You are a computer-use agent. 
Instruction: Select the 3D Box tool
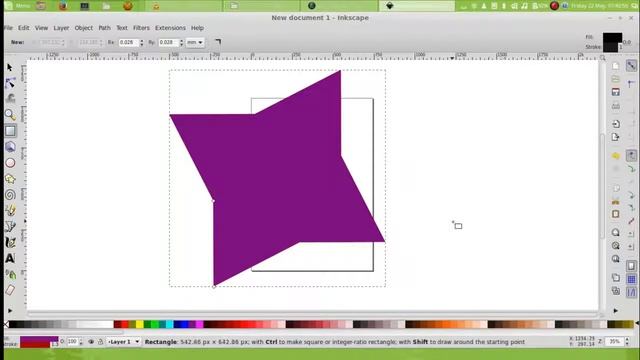click(x=11, y=147)
